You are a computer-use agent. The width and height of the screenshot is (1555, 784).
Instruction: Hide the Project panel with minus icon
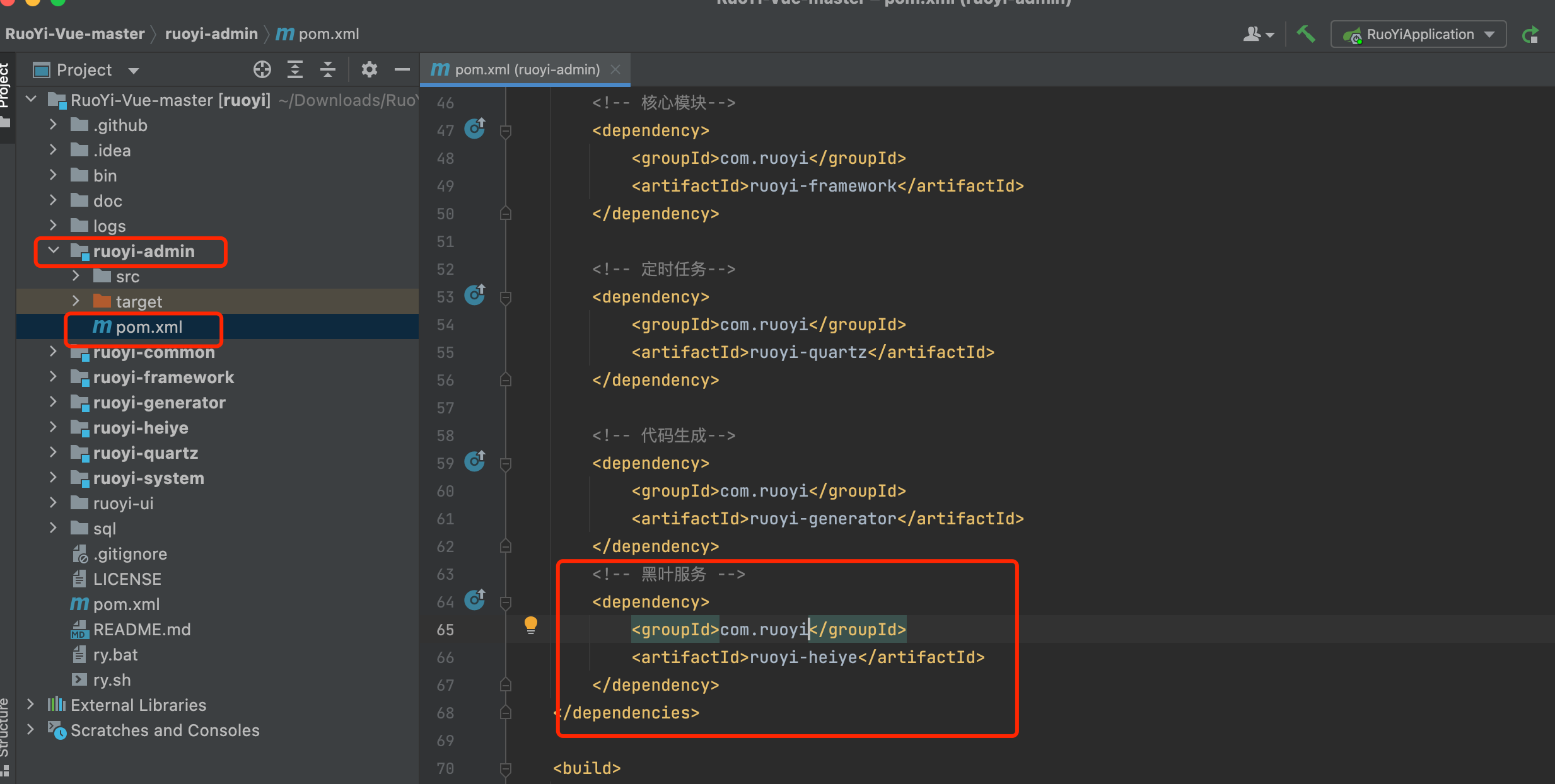402,69
